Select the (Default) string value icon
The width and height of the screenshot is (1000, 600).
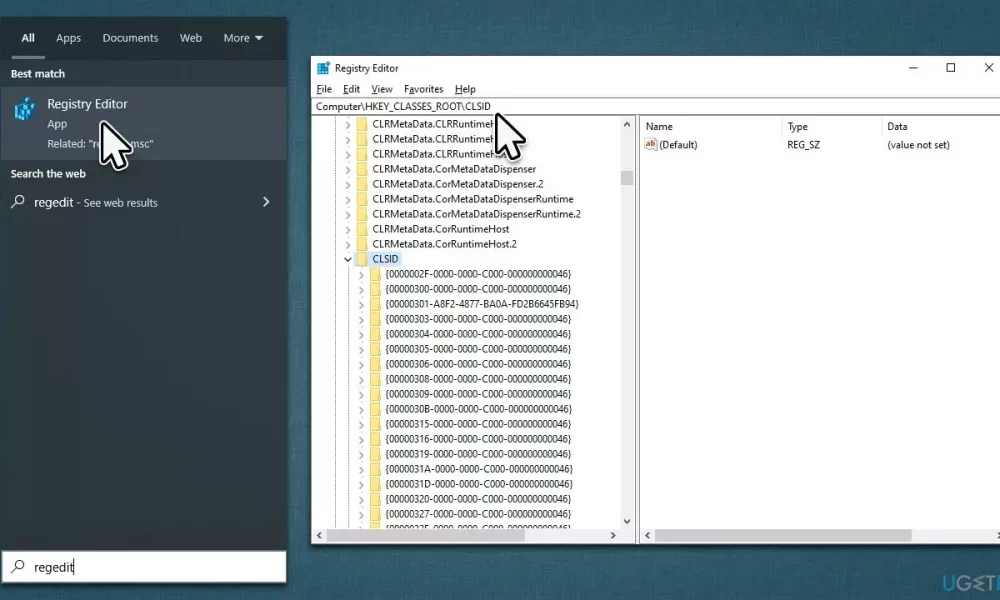pyautogui.click(x=651, y=144)
